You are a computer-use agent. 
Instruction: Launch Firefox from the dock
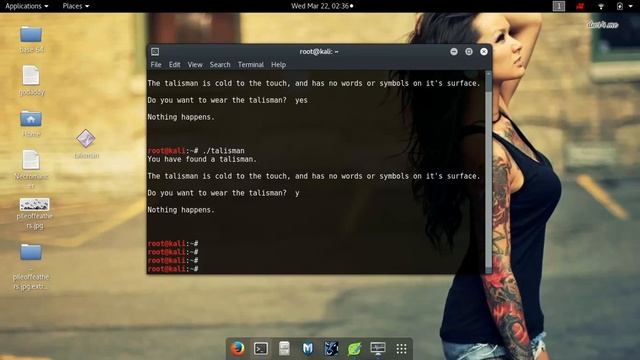[x=238, y=349]
